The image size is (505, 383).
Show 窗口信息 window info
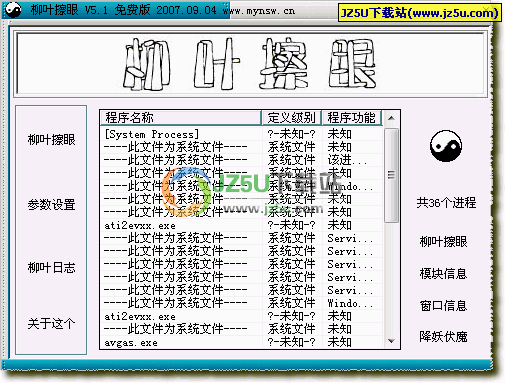pyautogui.click(x=443, y=305)
